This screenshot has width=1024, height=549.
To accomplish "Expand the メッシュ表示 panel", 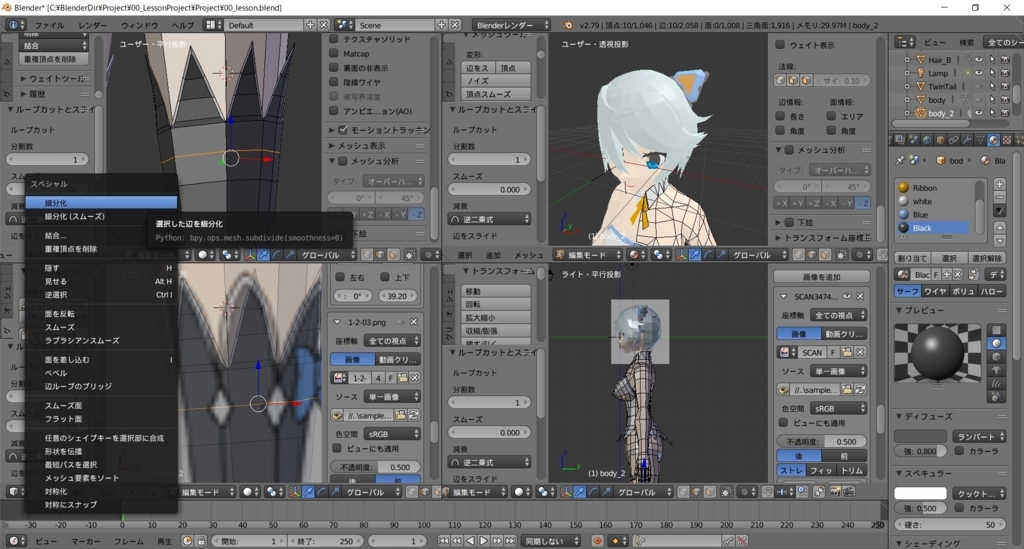I will 357,146.
